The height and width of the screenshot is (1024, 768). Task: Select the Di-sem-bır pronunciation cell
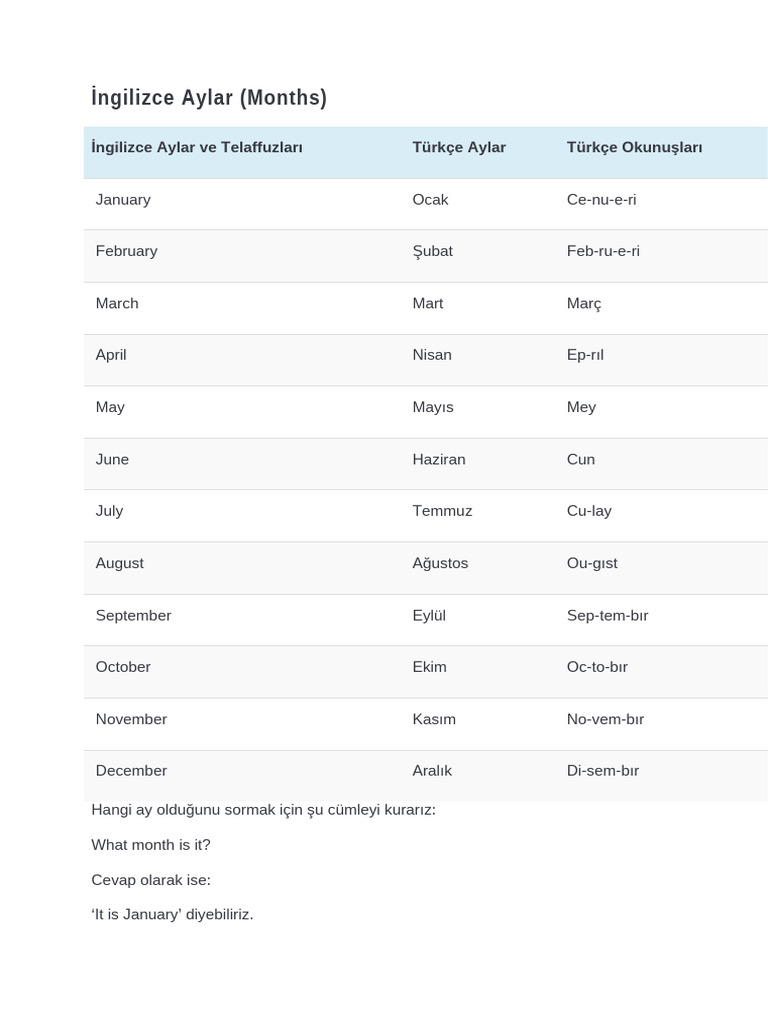coord(602,771)
